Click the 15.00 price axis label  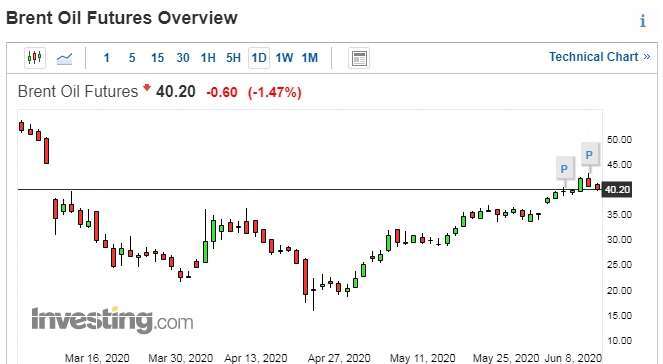tap(619, 316)
